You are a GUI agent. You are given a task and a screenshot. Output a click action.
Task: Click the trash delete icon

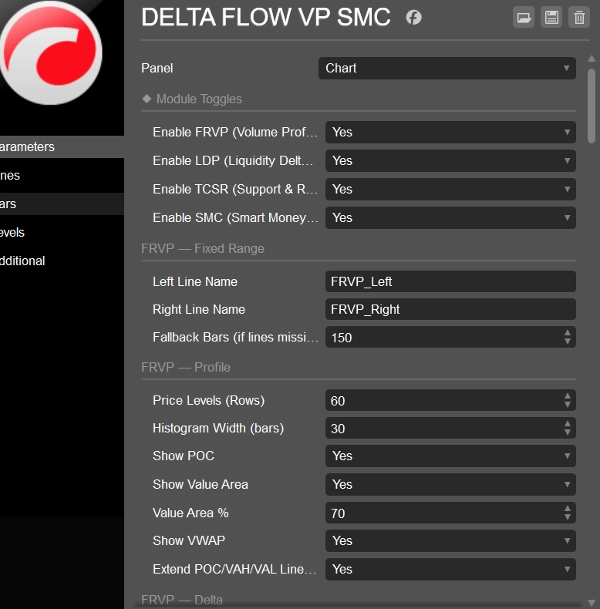579,17
